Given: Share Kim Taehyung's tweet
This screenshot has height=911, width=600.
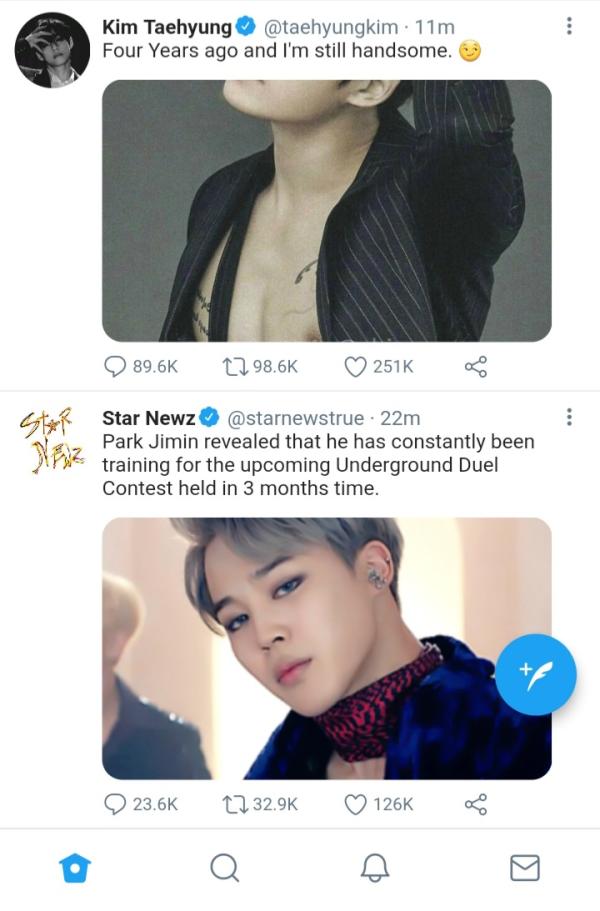Looking at the screenshot, I should pos(475,367).
